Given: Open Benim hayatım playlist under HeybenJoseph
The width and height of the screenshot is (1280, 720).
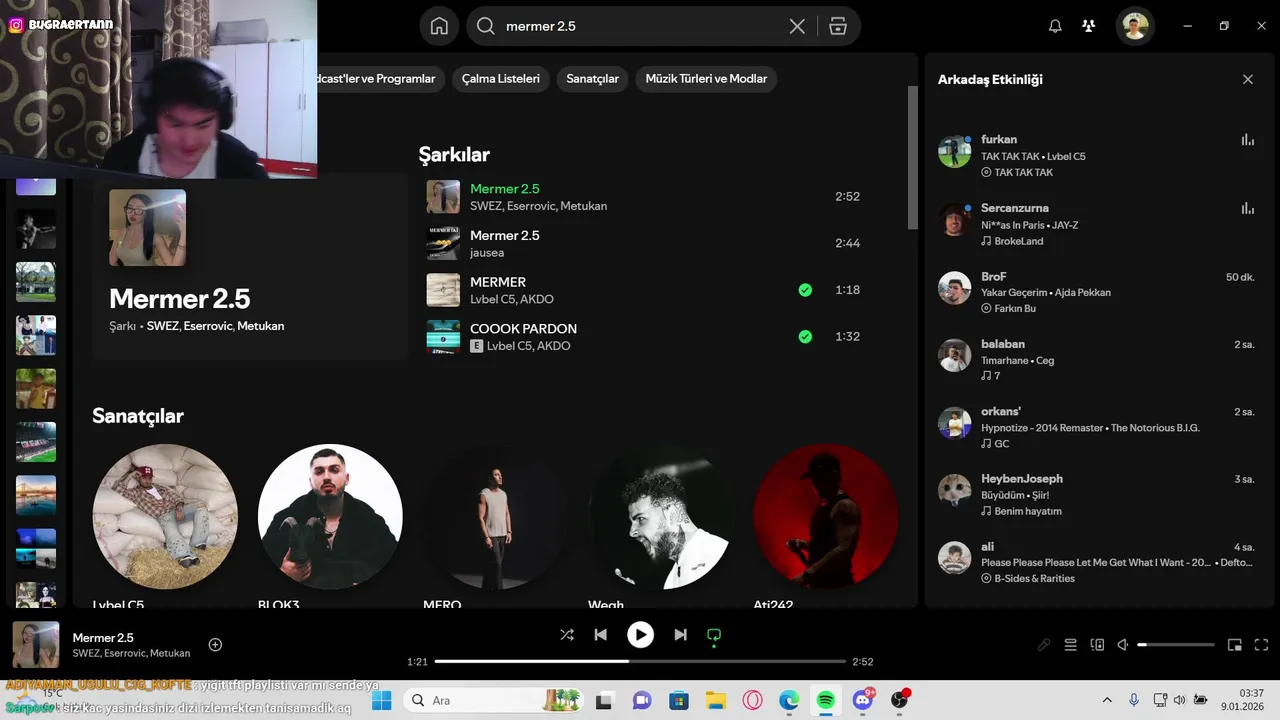Looking at the screenshot, I should coord(1028,511).
